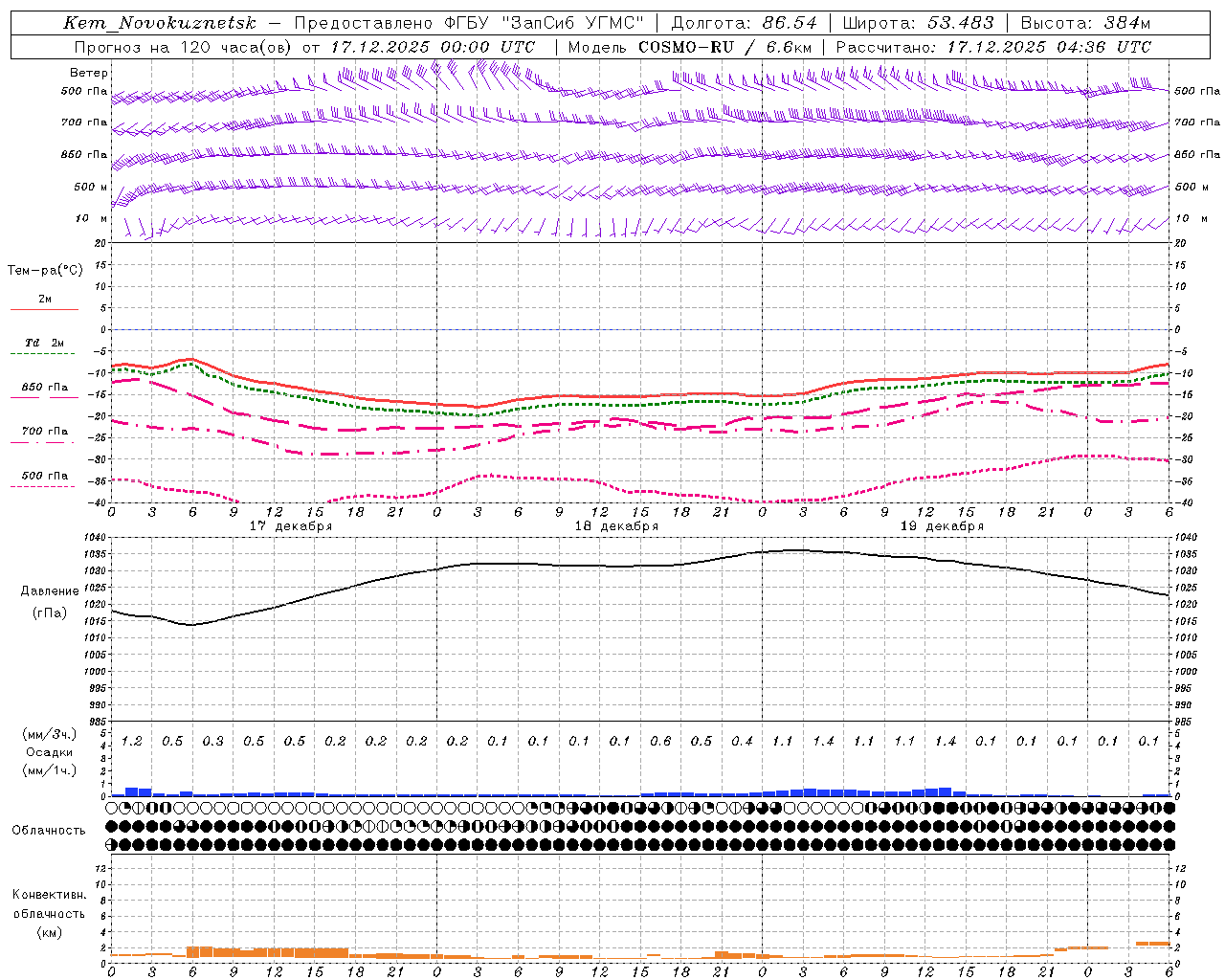
Task: Click the (гПа) unit label under Давление
Action: pyautogui.click(x=50, y=613)
